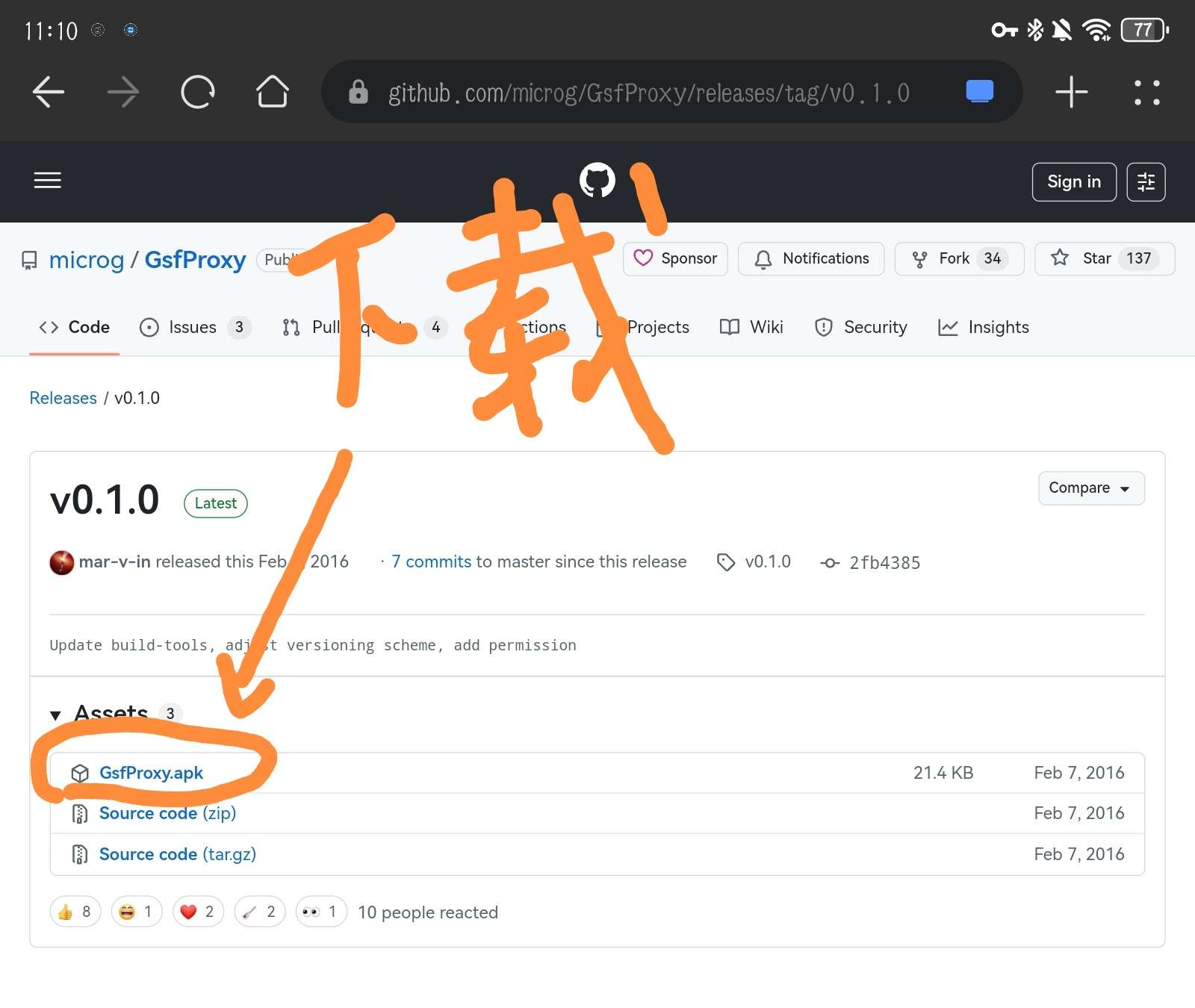
Task: Reload the page with refresh icon
Action: coord(198,93)
